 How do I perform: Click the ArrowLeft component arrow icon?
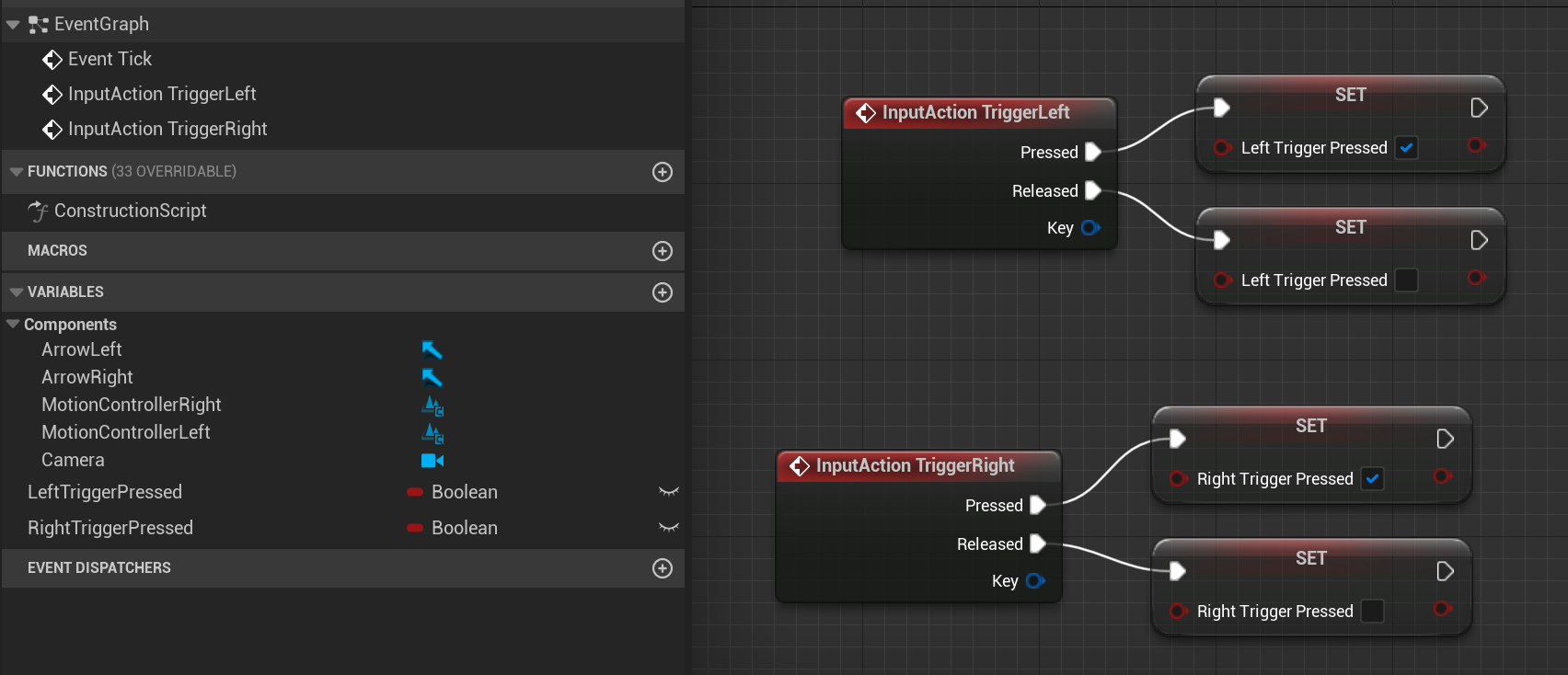pos(432,349)
